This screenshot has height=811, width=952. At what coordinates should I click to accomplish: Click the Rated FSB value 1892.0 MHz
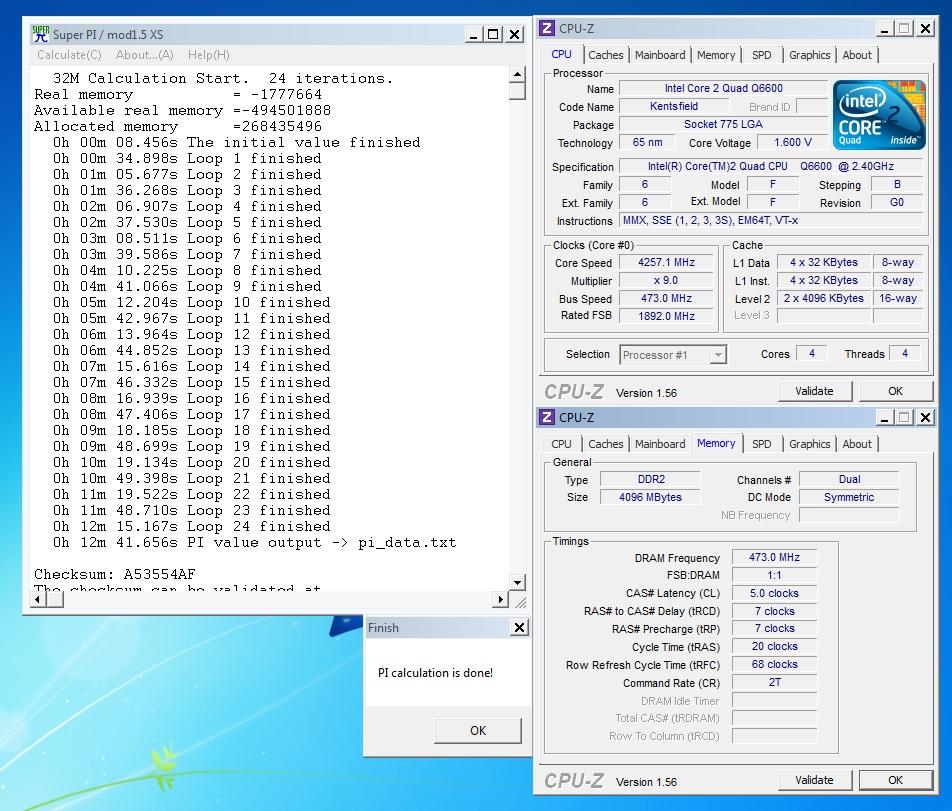pyautogui.click(x=667, y=316)
